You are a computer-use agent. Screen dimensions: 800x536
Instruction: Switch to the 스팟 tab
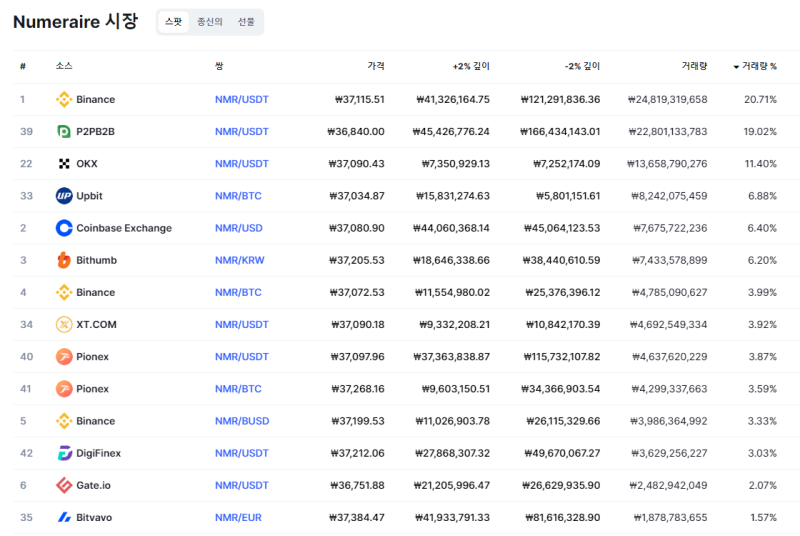173,22
